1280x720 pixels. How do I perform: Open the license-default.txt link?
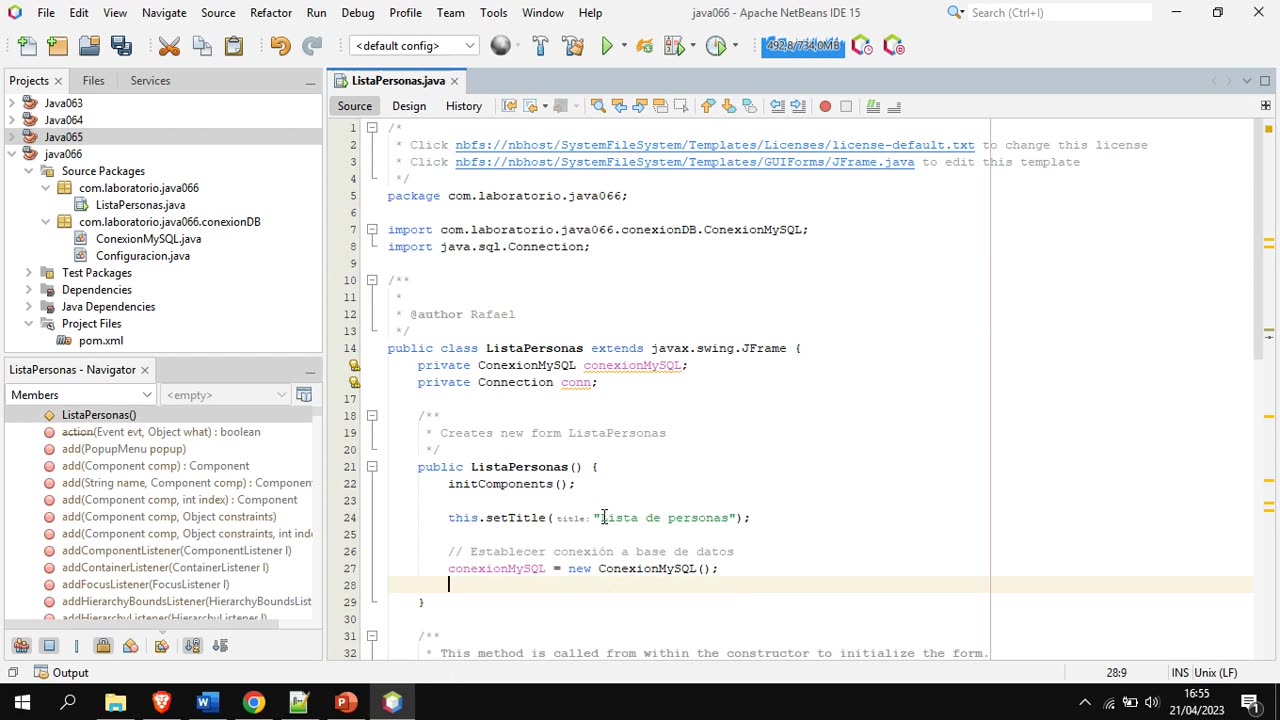[714, 145]
